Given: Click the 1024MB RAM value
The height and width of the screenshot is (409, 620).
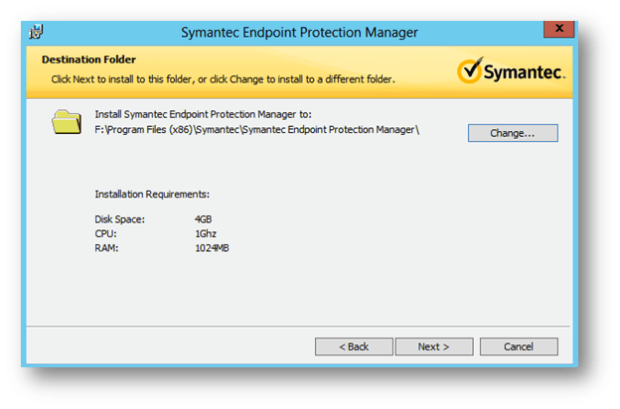Looking at the screenshot, I should tap(212, 246).
